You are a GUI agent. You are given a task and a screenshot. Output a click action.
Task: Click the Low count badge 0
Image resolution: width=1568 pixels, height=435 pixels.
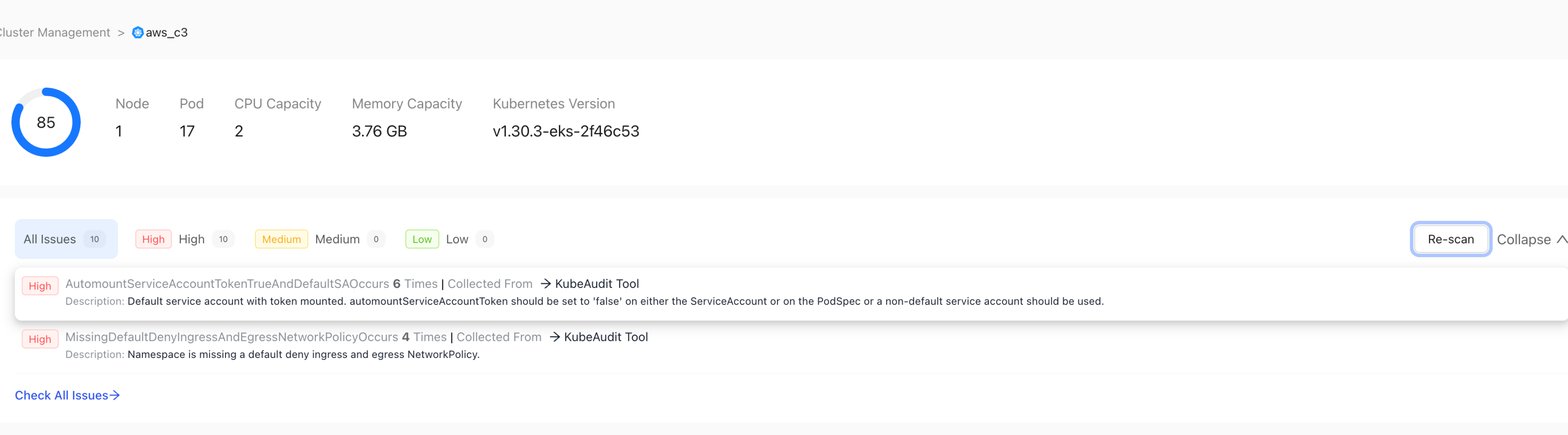pyautogui.click(x=485, y=239)
